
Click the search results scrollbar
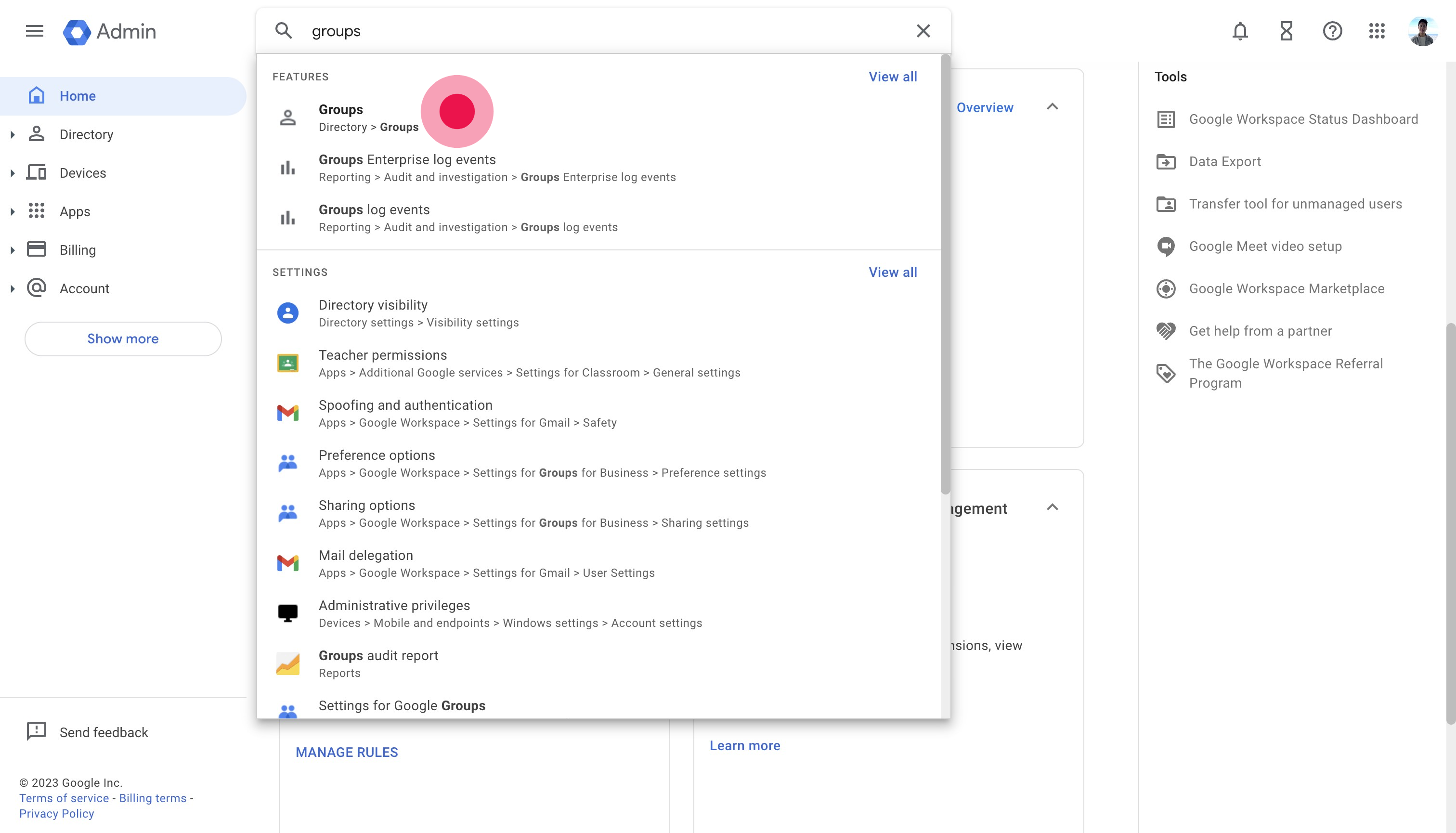tap(945, 274)
